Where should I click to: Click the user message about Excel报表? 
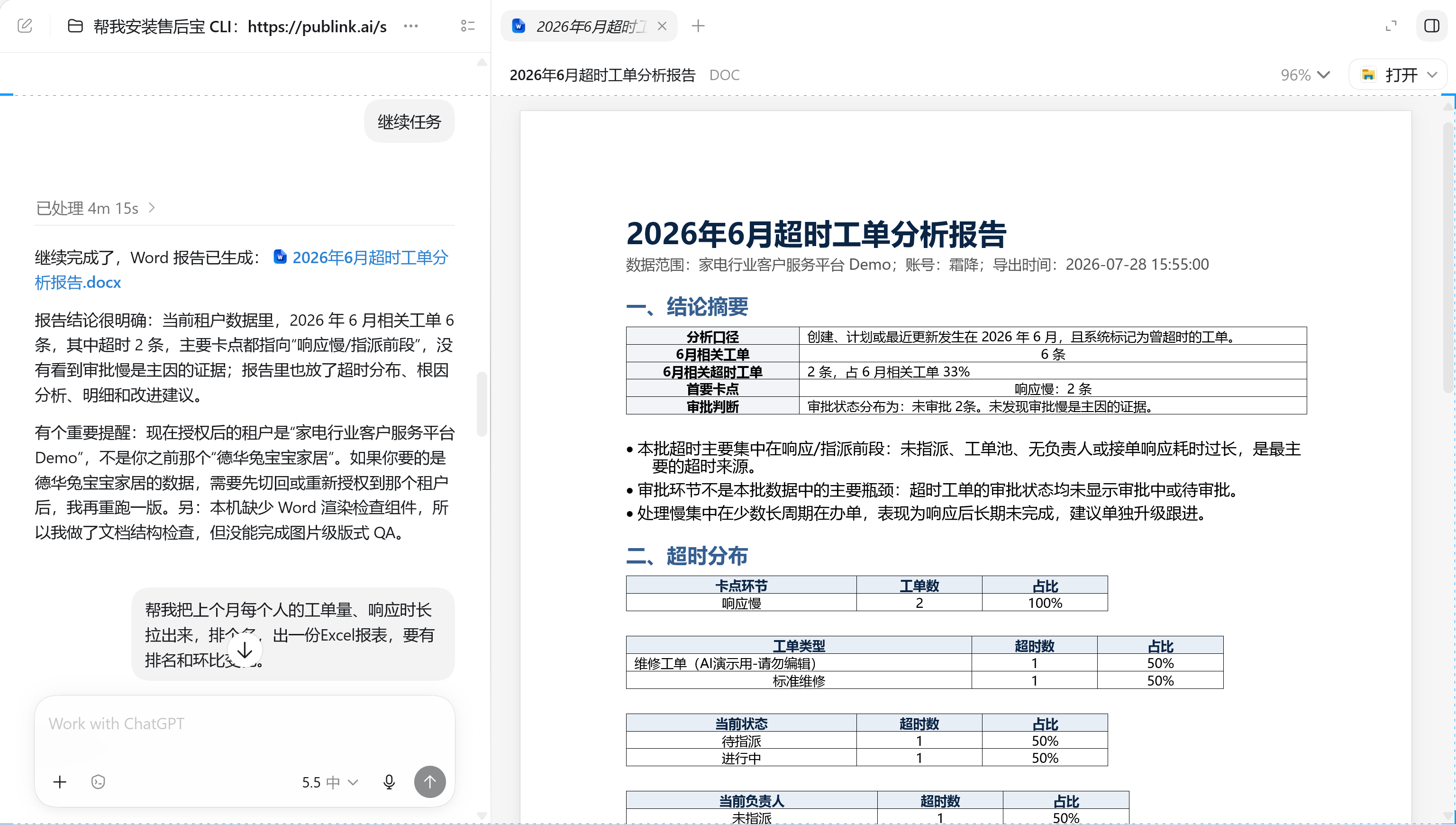pyautogui.click(x=293, y=634)
